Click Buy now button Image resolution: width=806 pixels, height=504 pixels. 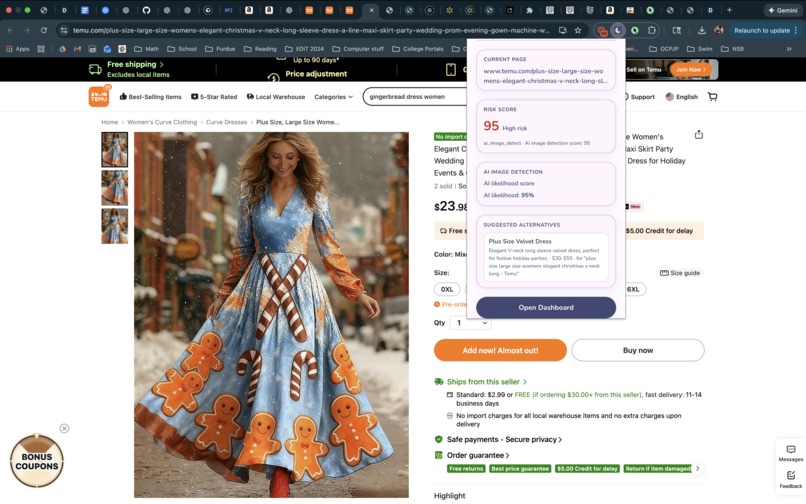click(x=638, y=350)
